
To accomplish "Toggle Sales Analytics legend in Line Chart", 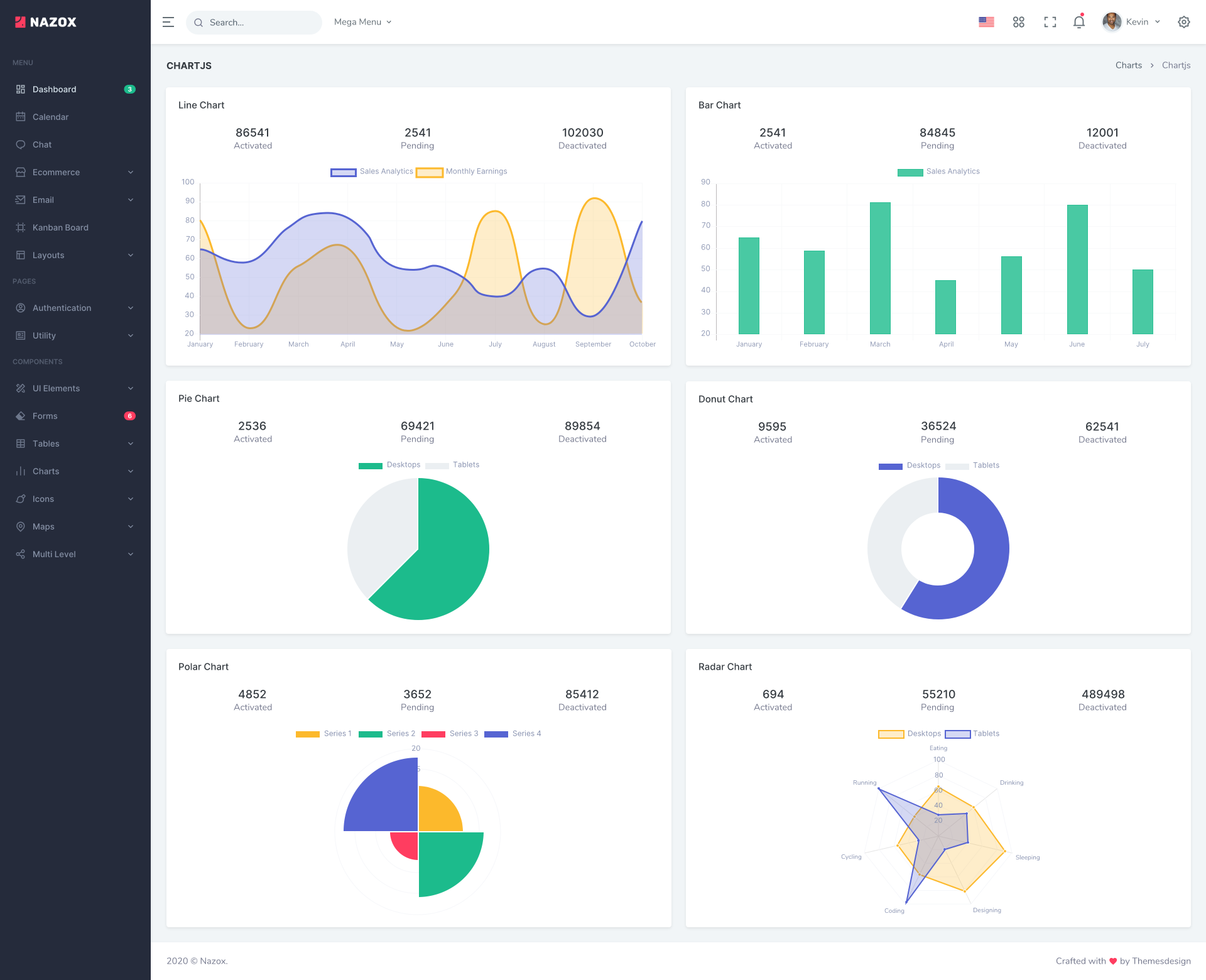I will pyautogui.click(x=372, y=171).
